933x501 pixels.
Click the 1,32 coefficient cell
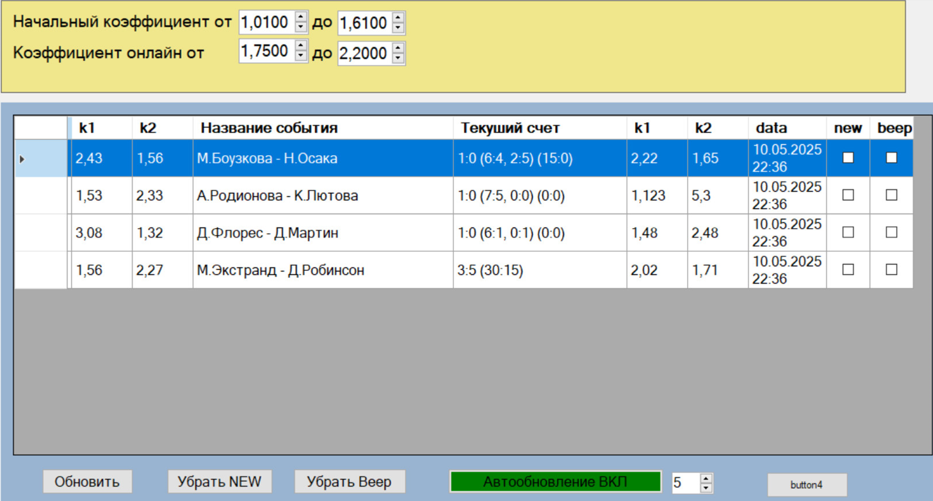click(162, 233)
